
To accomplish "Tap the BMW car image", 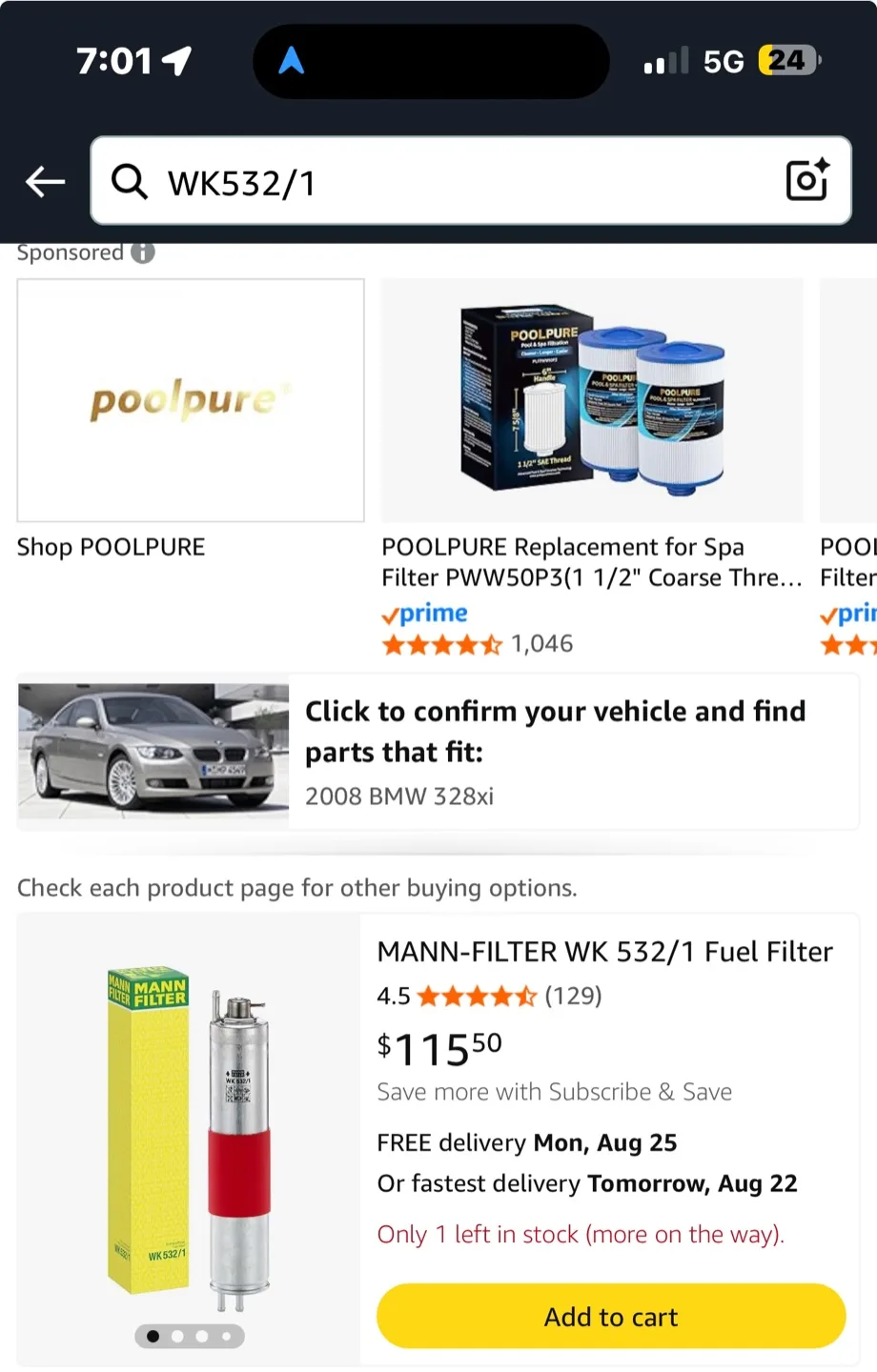I will tap(153, 751).
